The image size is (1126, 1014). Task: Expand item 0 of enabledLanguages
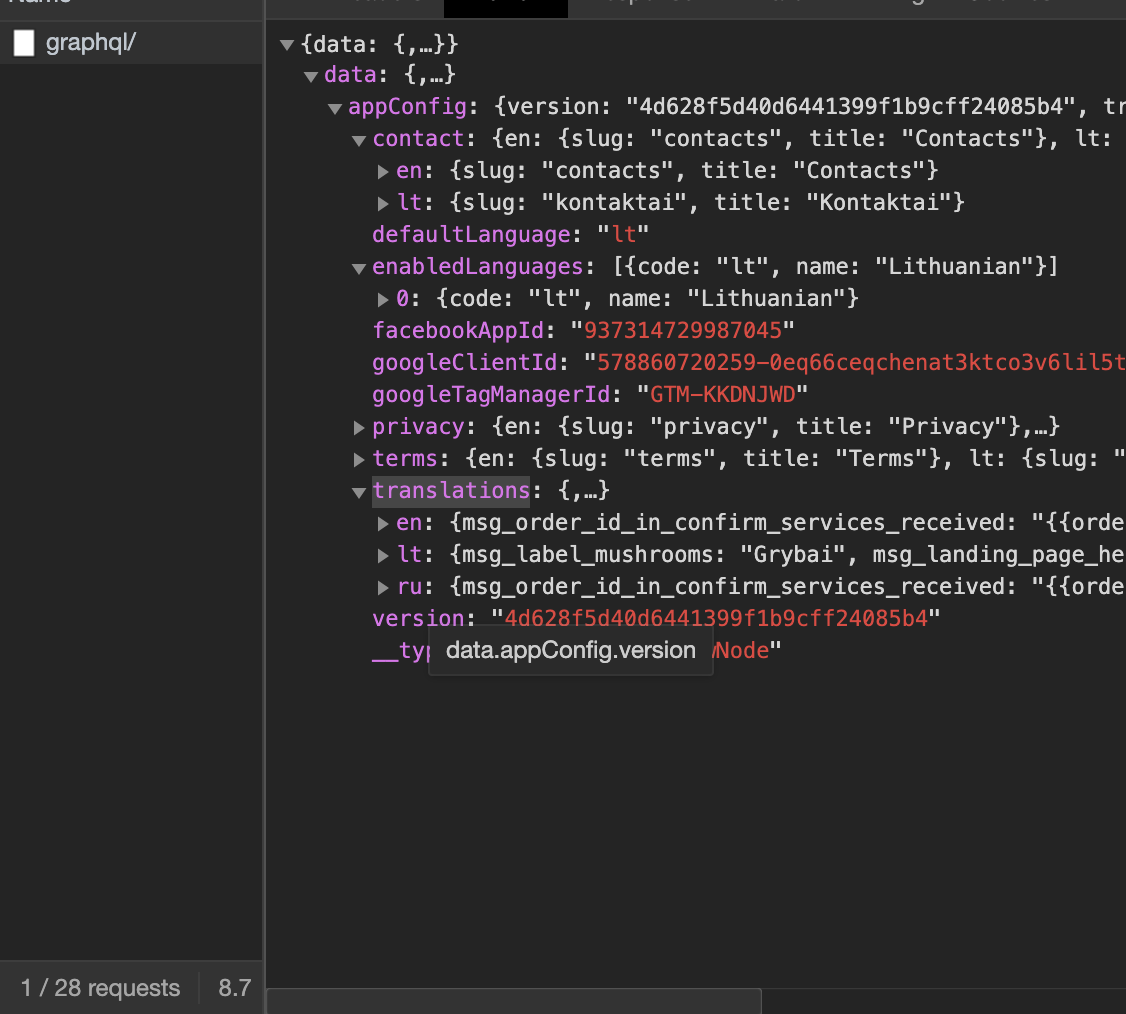click(x=383, y=299)
